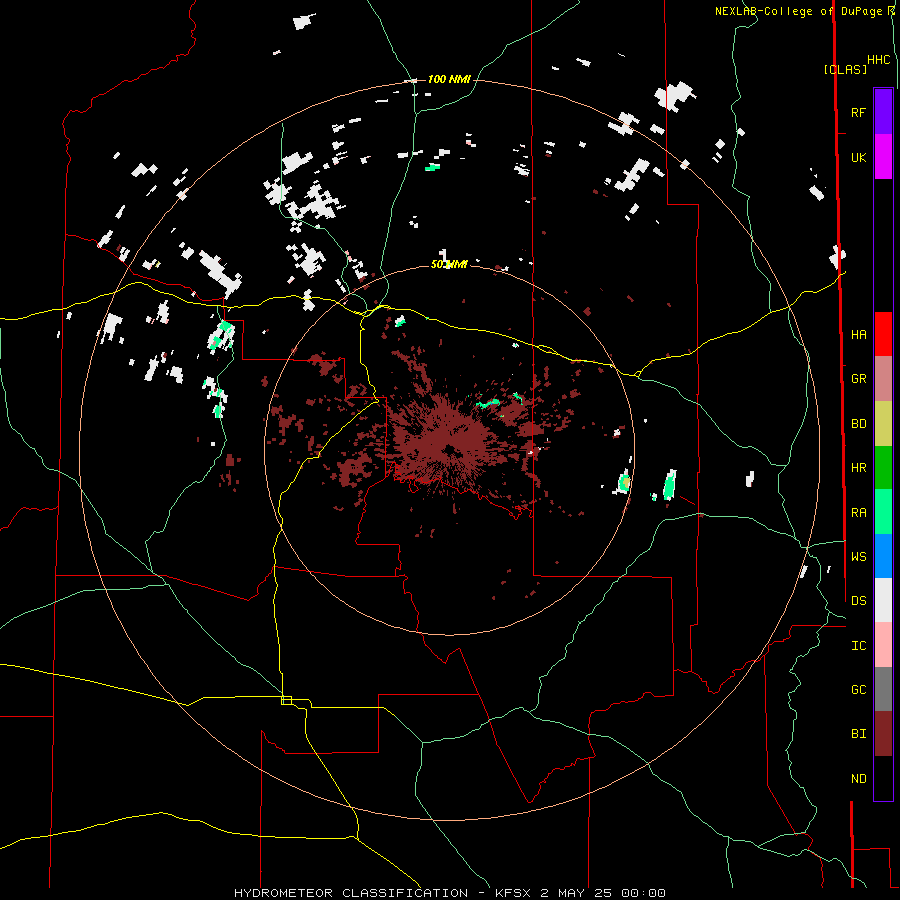Click the BI legend label

click(858, 734)
